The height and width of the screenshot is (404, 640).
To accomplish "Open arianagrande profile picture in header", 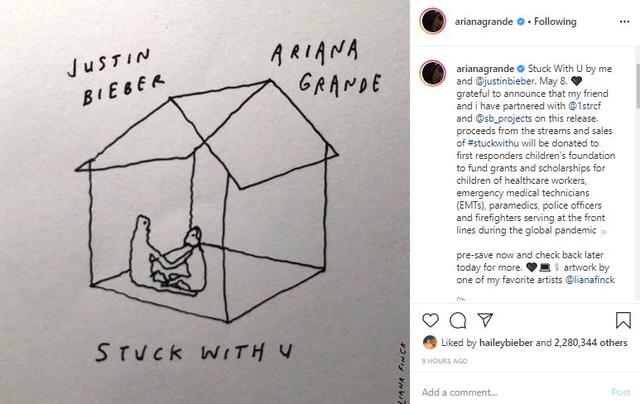I will click(x=433, y=21).
